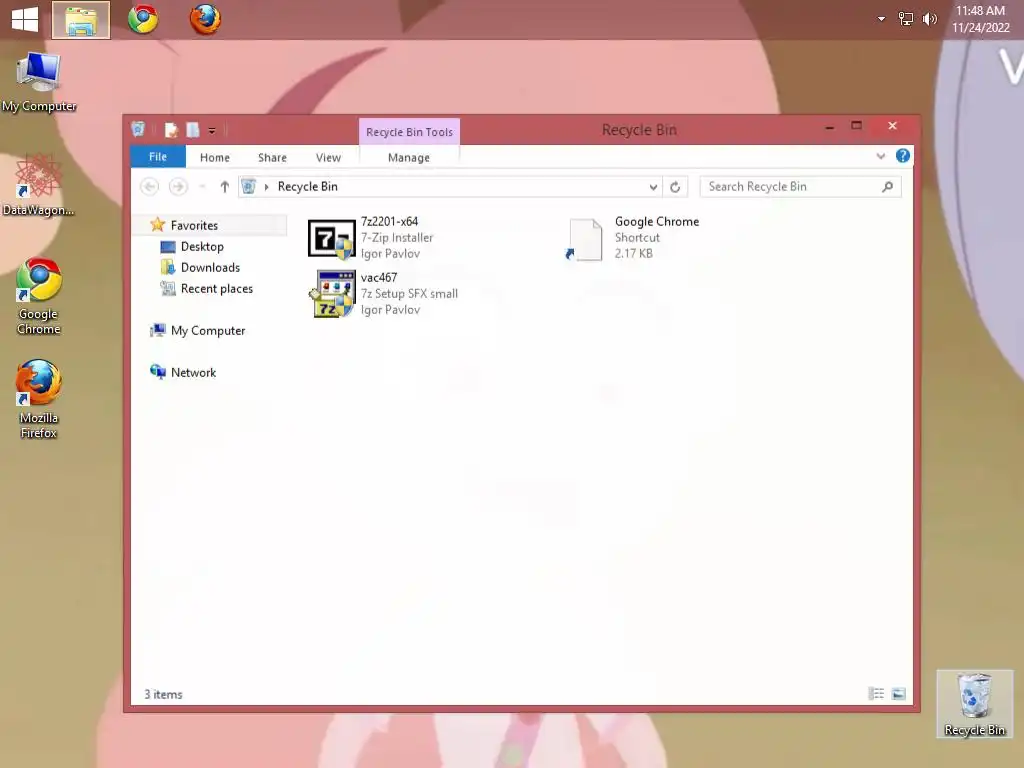This screenshot has height=768, width=1024.
Task: Click the Properties quick access toolbar icon
Action: [x=171, y=130]
